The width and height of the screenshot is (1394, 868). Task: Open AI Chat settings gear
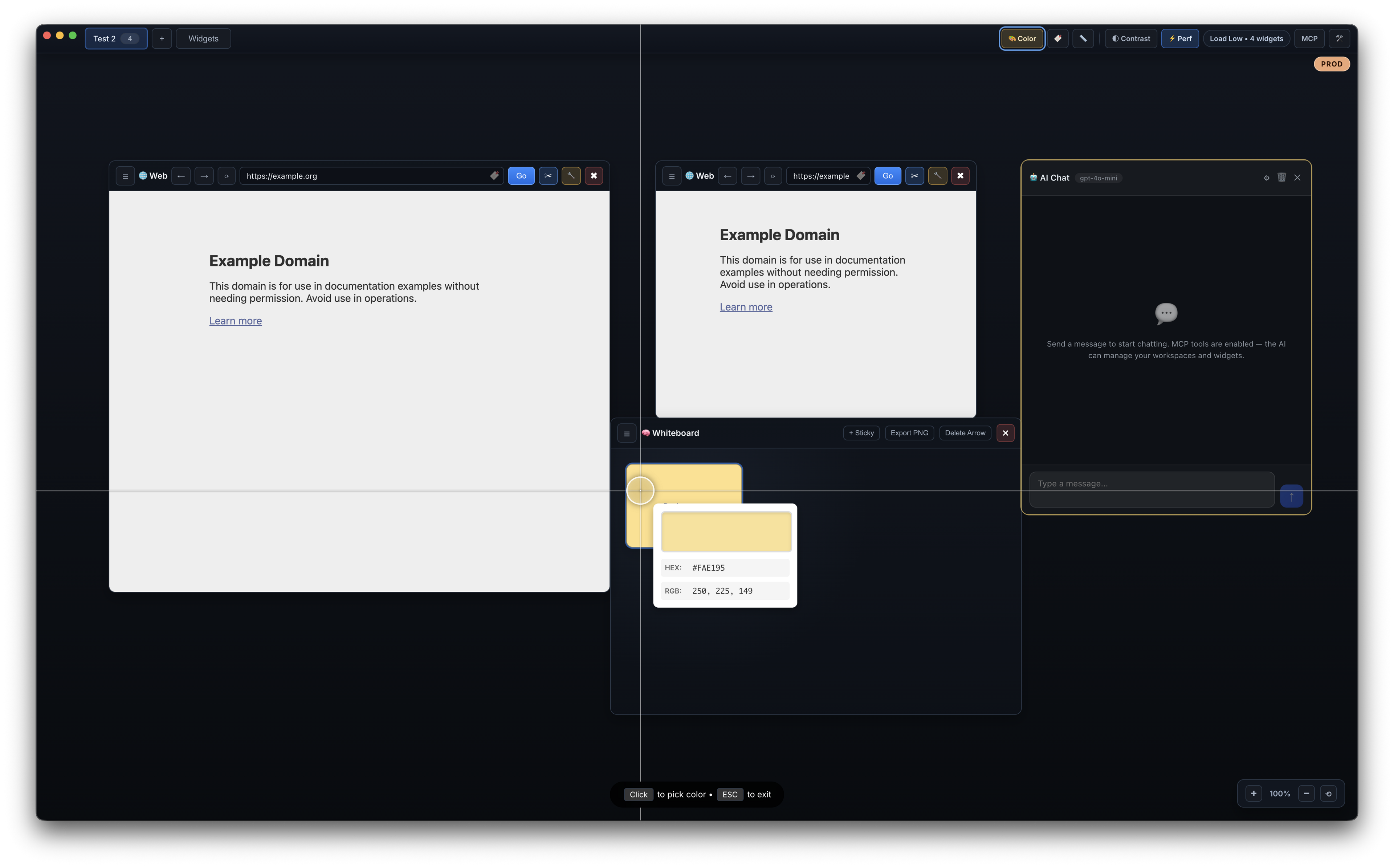[x=1266, y=178]
